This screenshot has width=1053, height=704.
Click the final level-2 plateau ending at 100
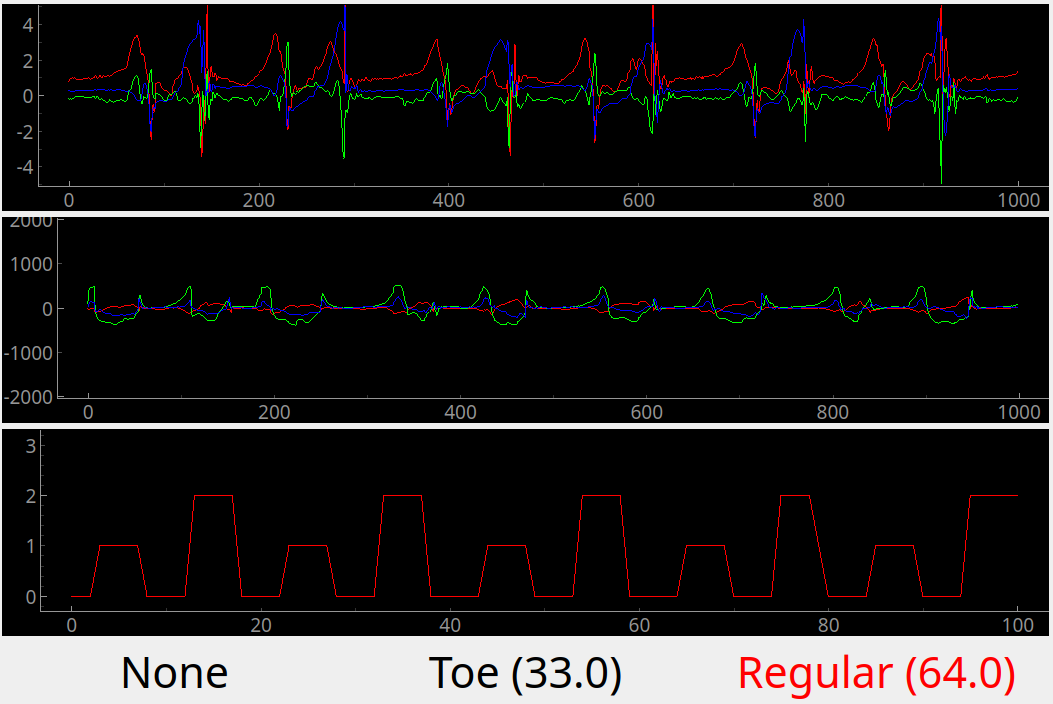click(994, 495)
